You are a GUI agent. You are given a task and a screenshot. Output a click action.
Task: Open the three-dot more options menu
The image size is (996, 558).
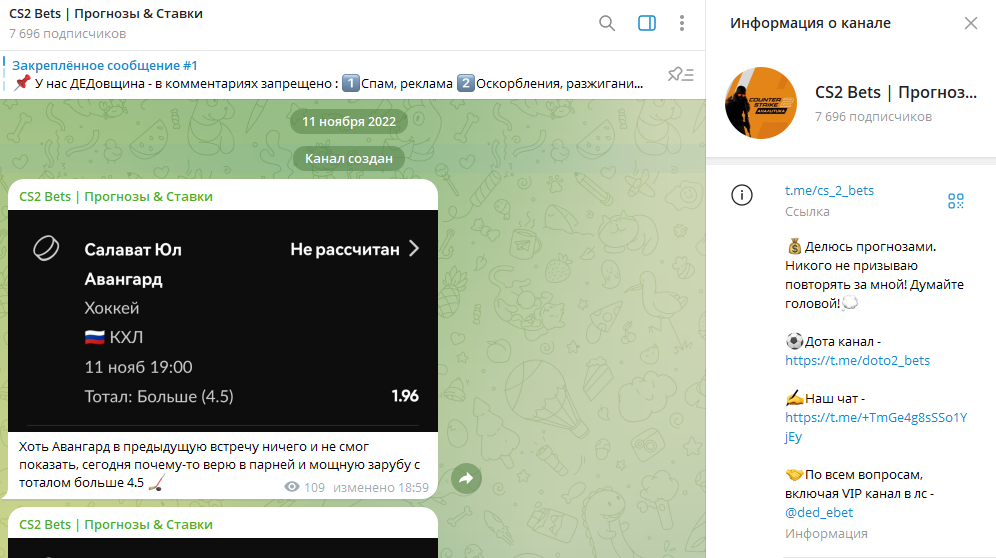click(682, 24)
